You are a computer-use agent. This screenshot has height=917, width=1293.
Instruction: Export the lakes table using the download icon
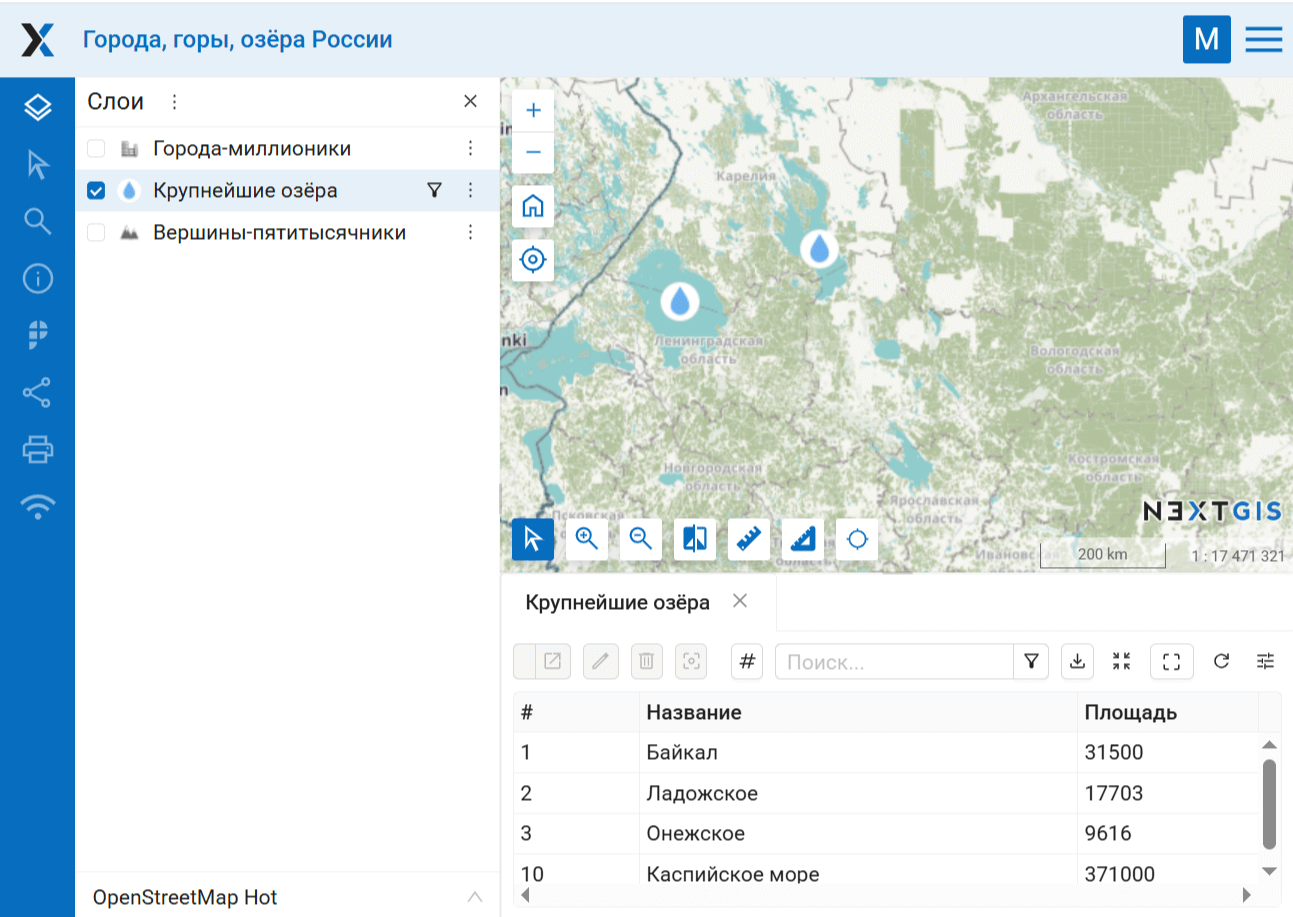[1077, 661]
